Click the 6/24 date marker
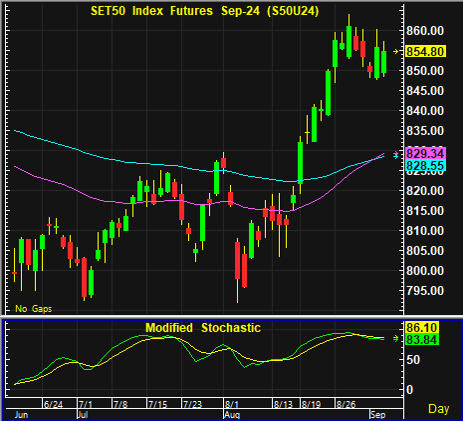Viewport: 463px width, 421px height. click(x=53, y=405)
